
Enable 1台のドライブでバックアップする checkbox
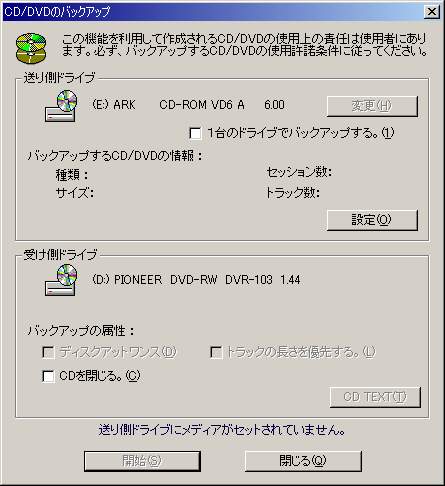coord(195,133)
